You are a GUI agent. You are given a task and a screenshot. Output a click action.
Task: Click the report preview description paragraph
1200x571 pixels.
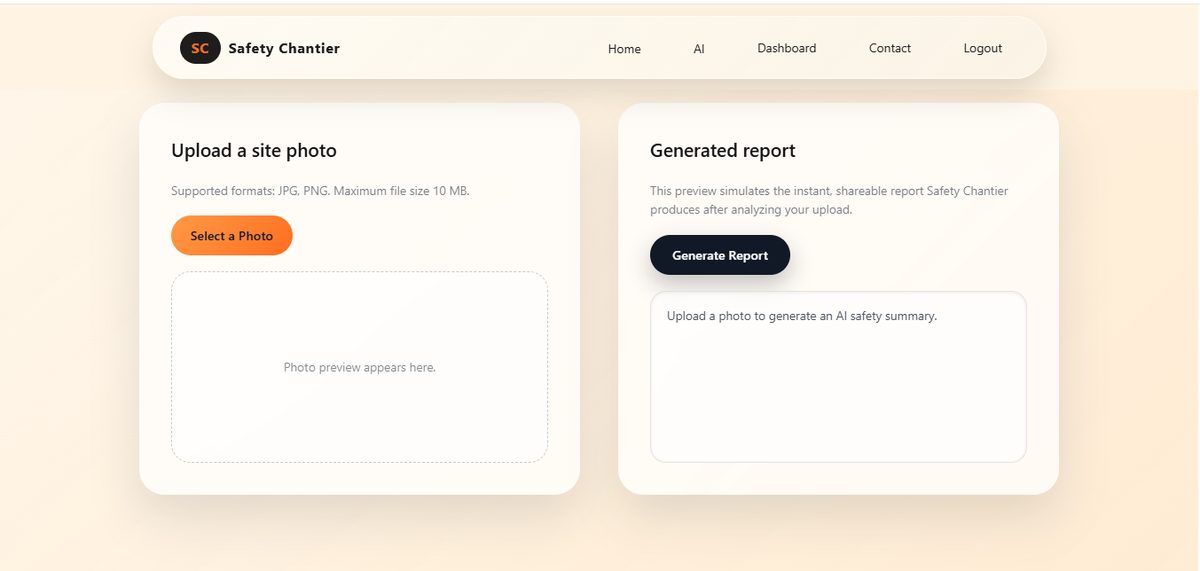coord(829,200)
